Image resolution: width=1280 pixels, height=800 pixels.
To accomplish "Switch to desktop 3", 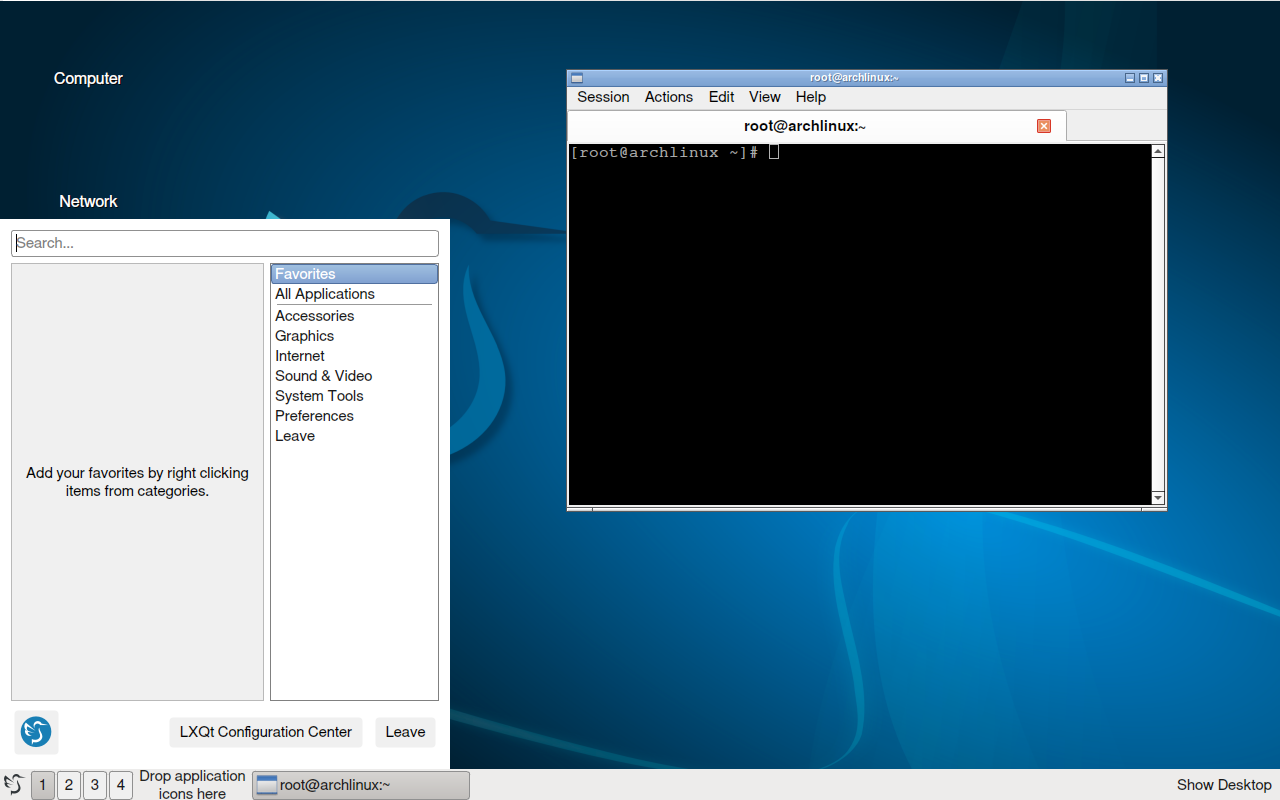I will click(95, 785).
